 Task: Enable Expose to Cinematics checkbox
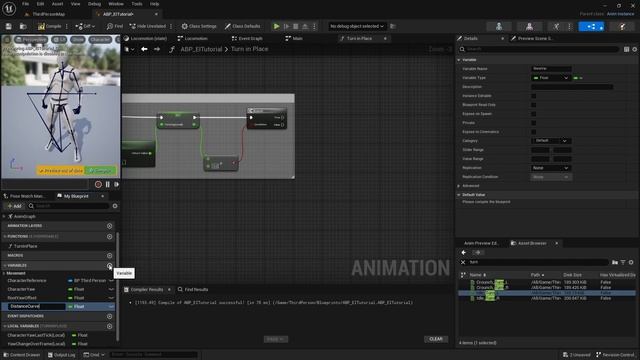tap(533, 132)
